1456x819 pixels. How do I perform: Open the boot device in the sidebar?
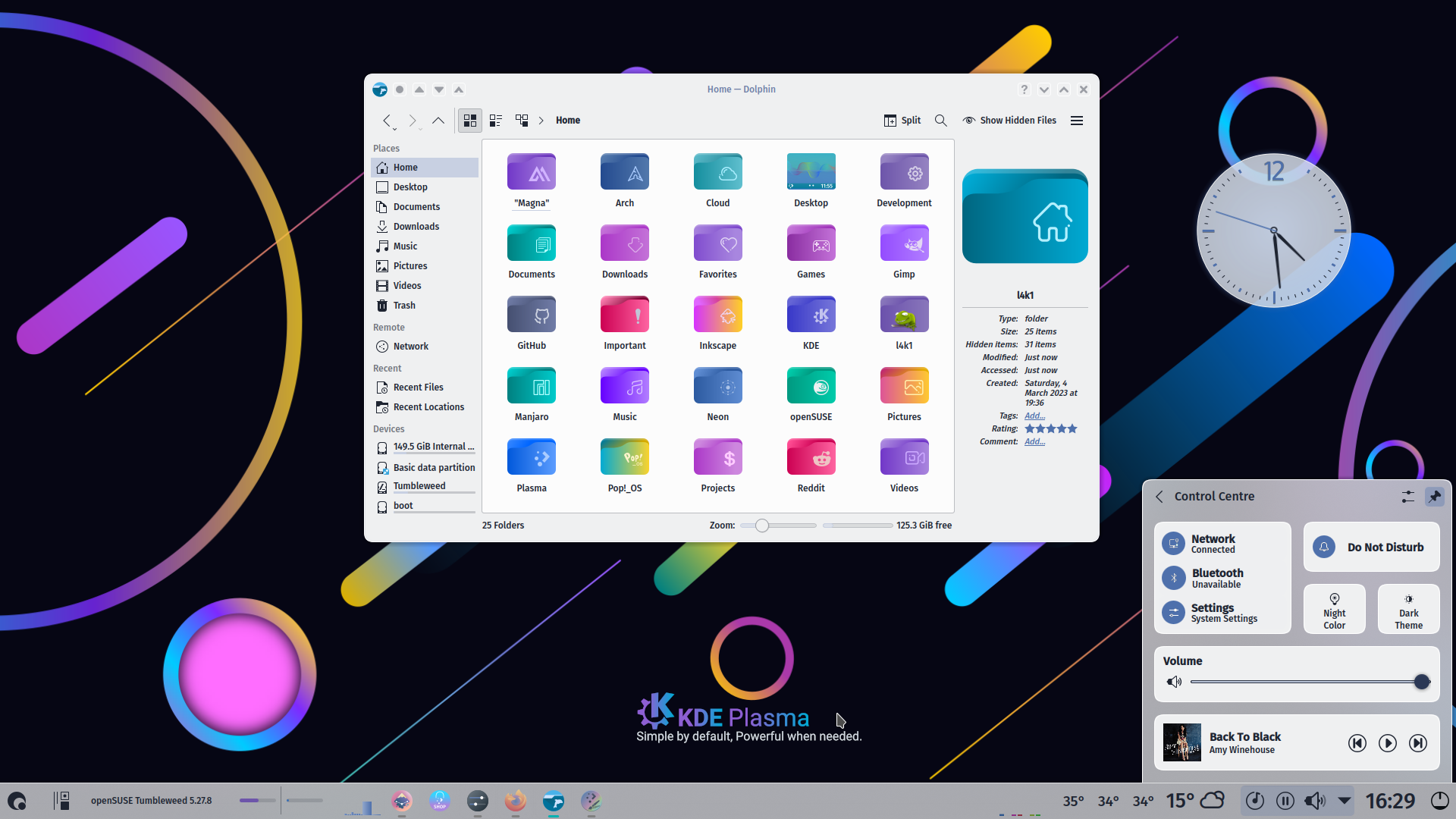tap(425, 507)
